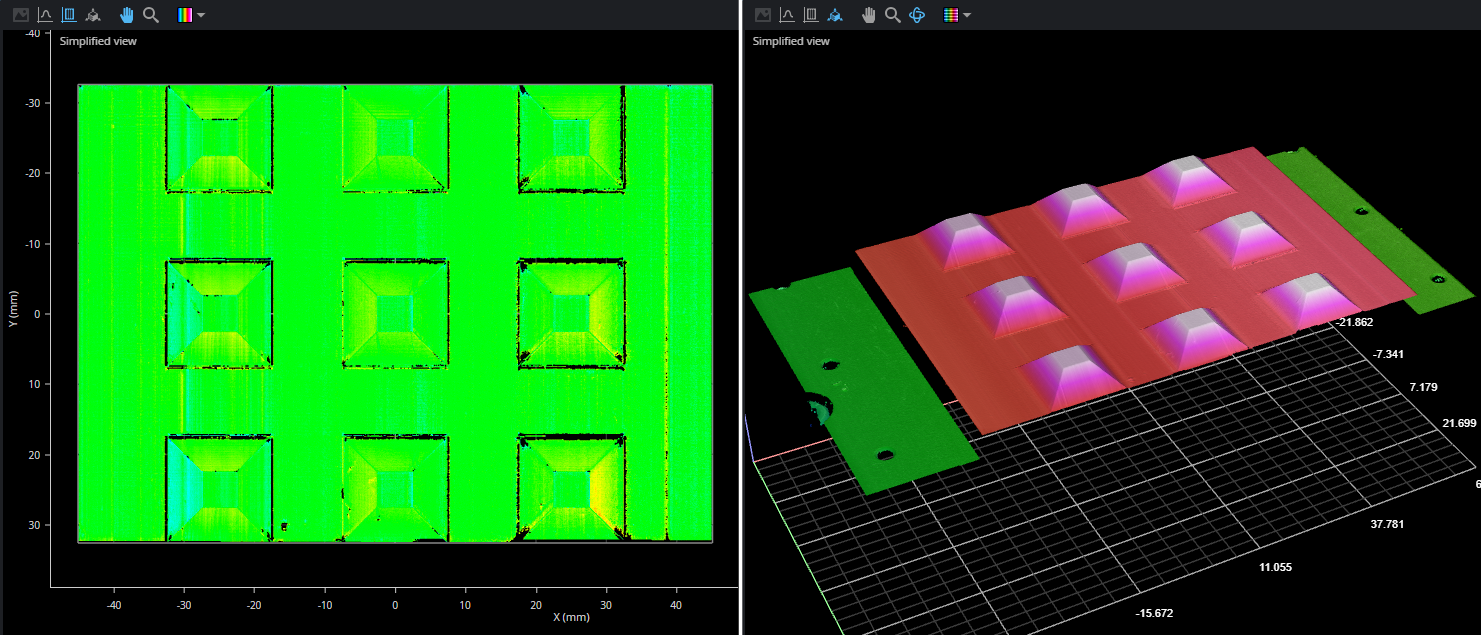Open color map dropdown arrow in 3D viewer
Image resolution: width=1481 pixels, height=635 pixels.
pos(968,15)
